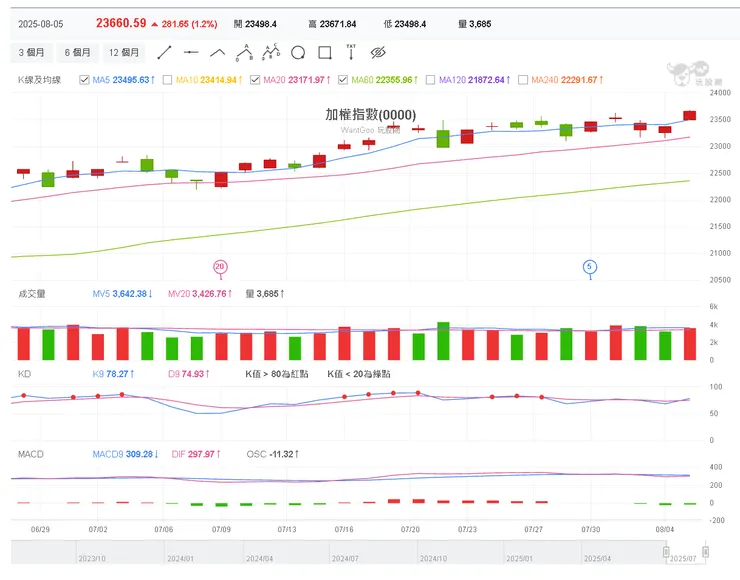
Task: Switch chart range to 12 個月
Action: [124, 52]
